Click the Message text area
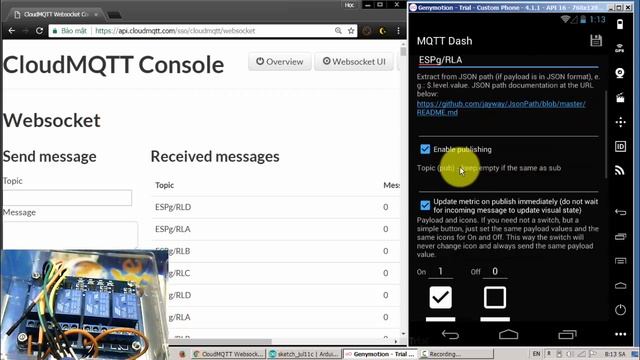The height and width of the screenshot is (360, 640). click(70, 235)
